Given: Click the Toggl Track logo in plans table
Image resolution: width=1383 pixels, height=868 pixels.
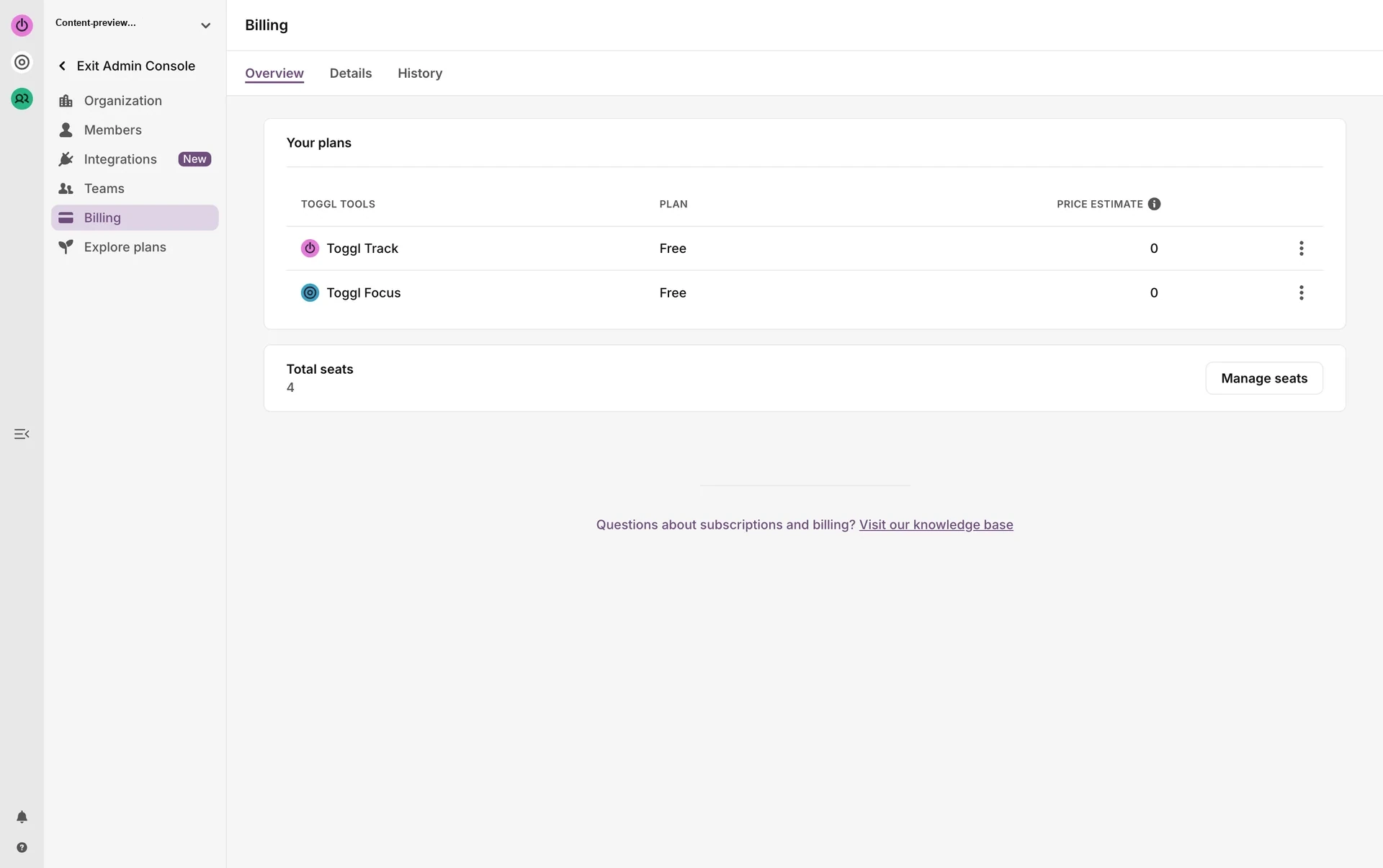Looking at the screenshot, I should coord(310,249).
